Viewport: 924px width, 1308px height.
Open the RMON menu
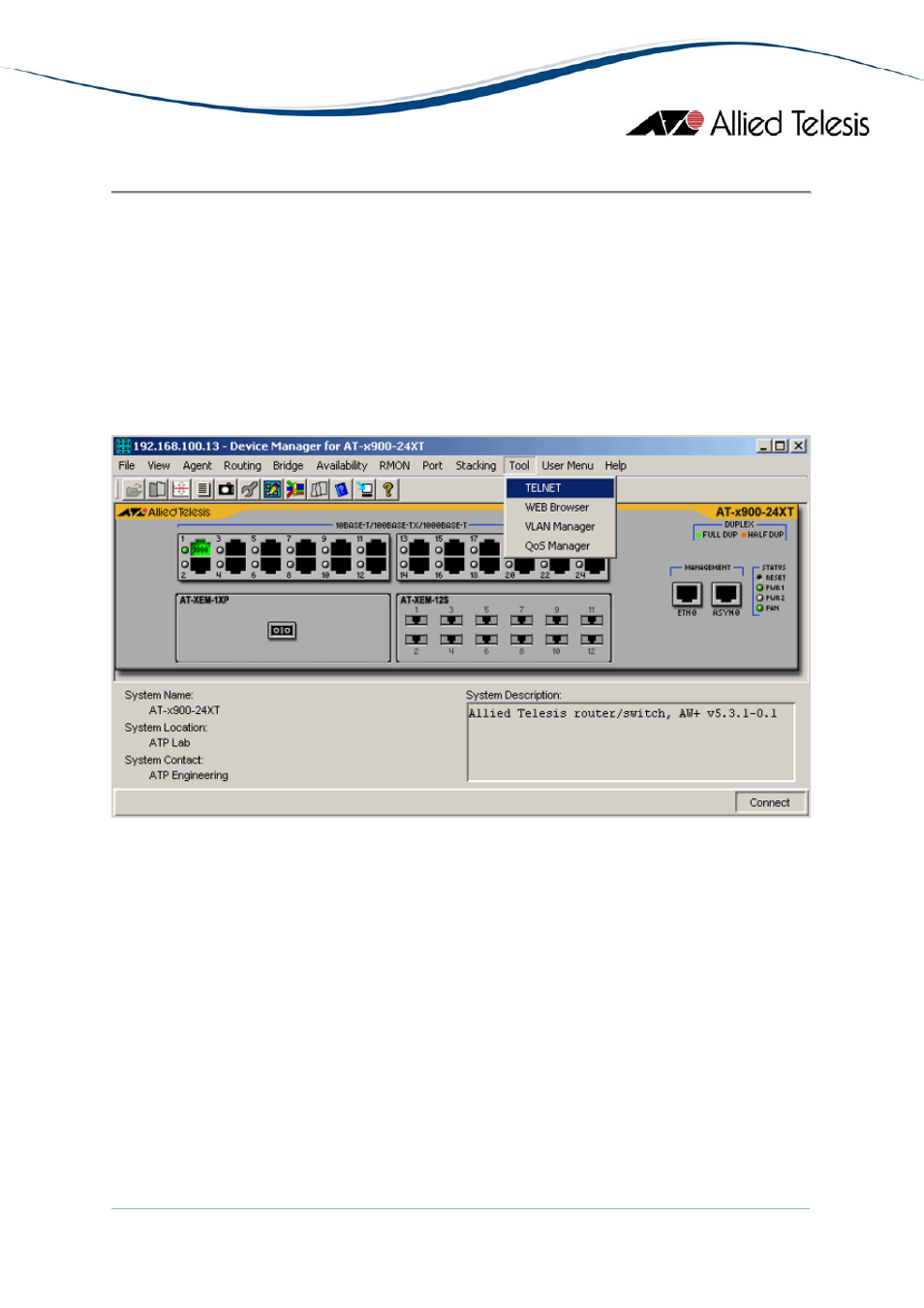394,466
